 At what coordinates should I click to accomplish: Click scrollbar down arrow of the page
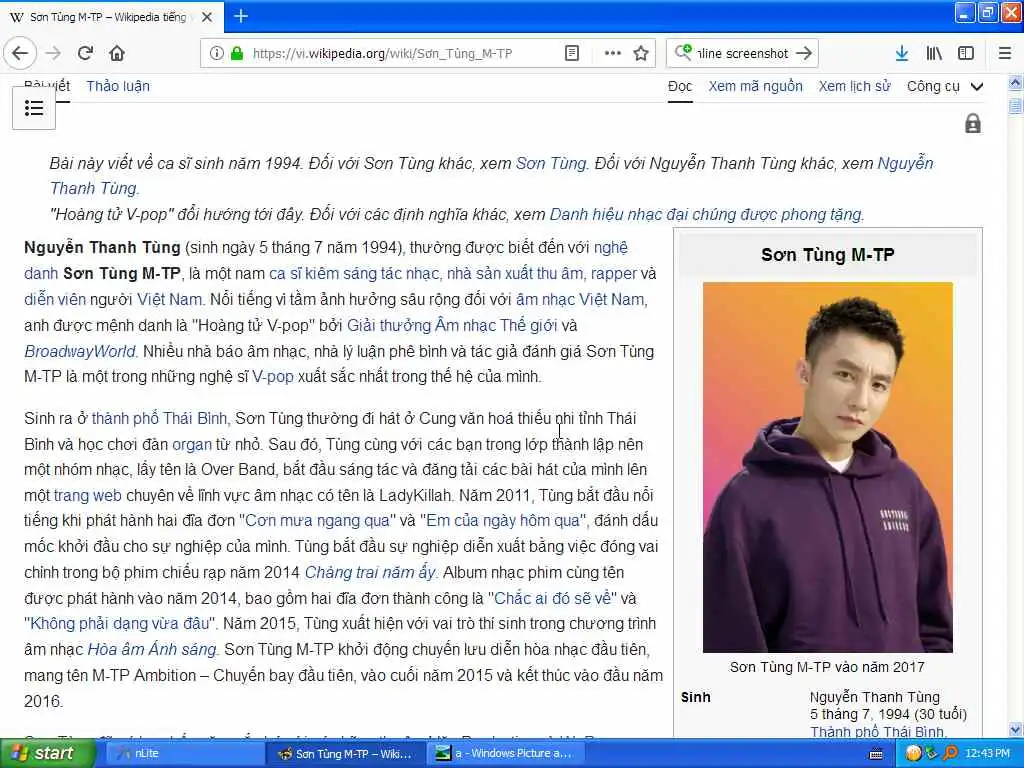(1015, 729)
